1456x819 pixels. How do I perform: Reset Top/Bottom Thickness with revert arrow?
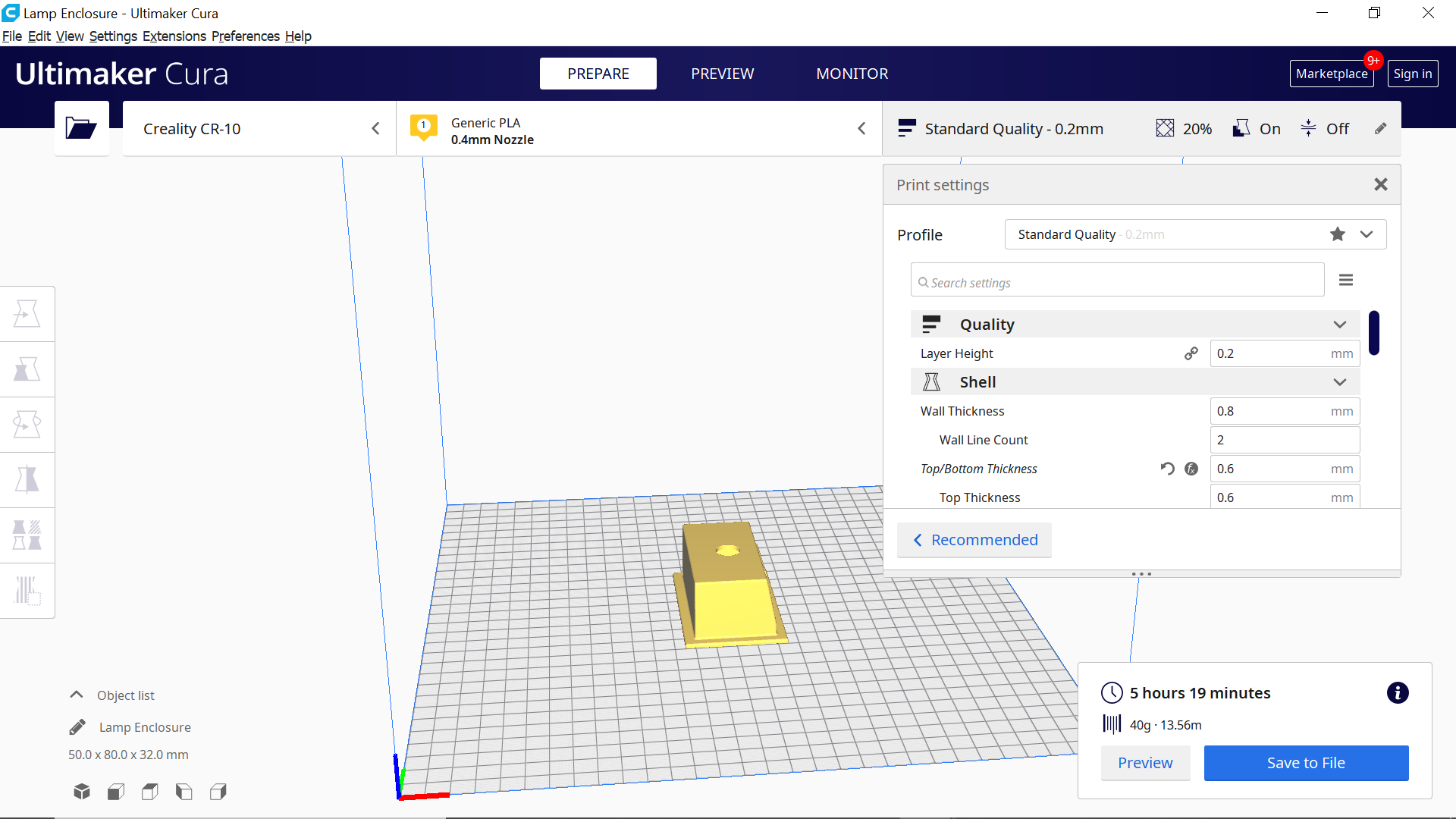click(x=1167, y=469)
